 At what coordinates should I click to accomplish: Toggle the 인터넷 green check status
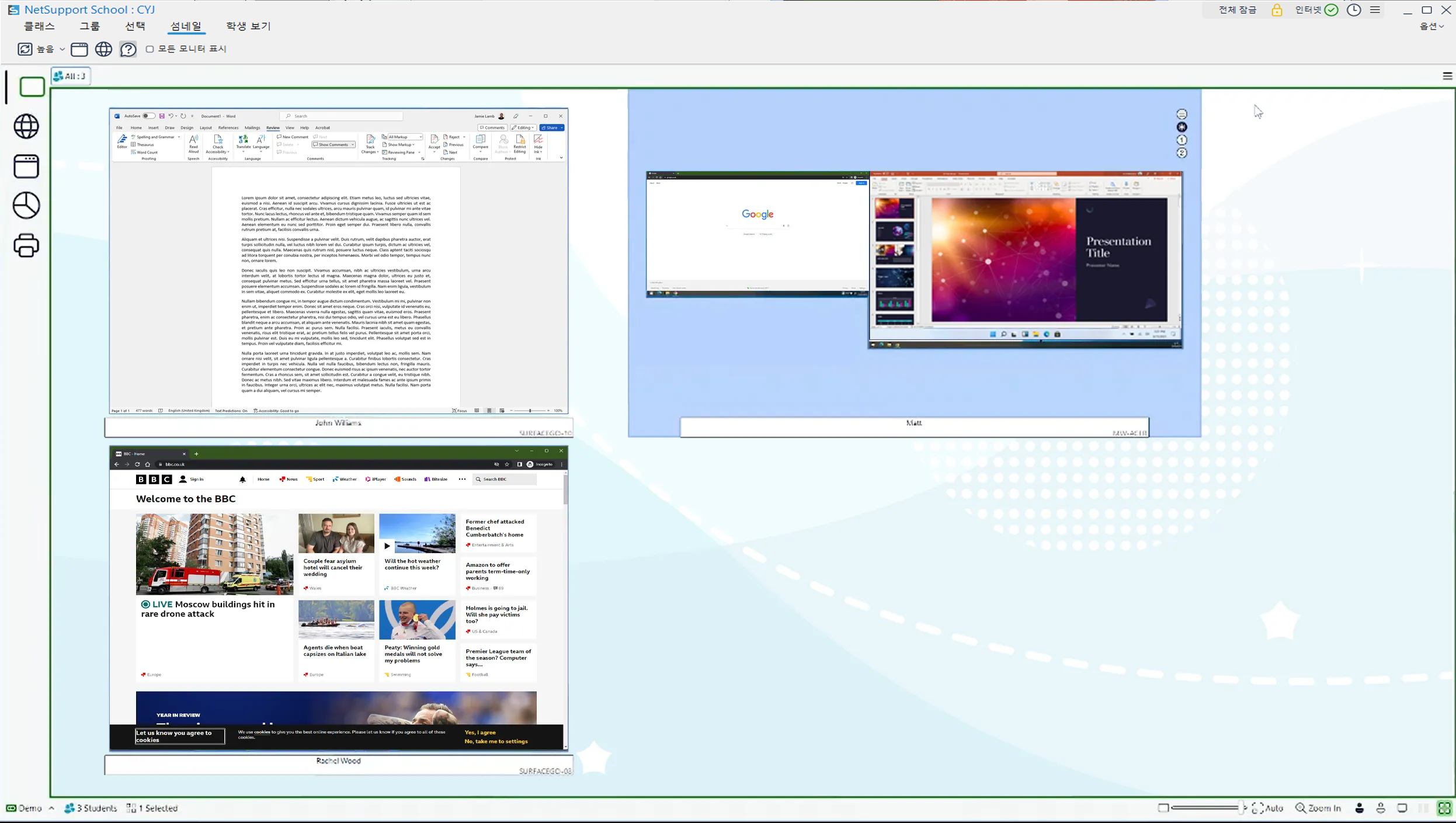pyautogui.click(x=1331, y=10)
